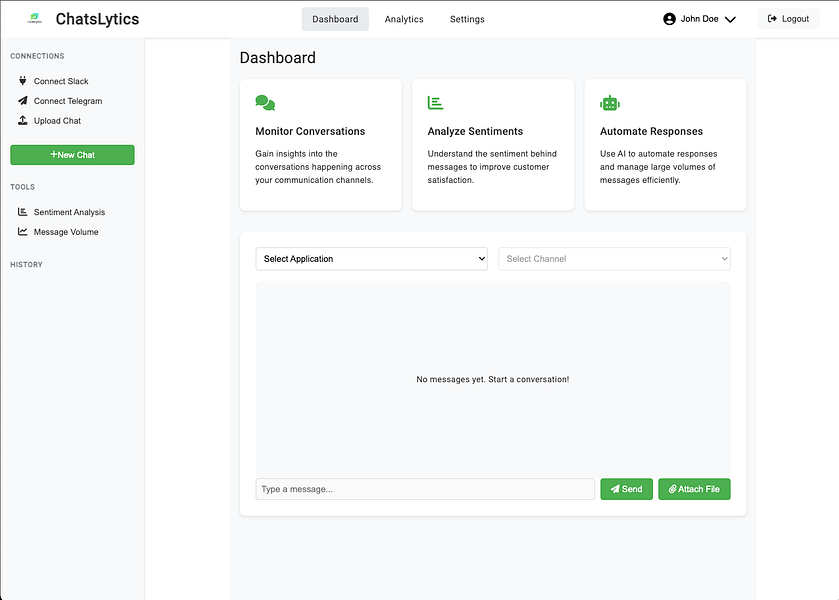Start a new chat with +New Chat
This screenshot has width=839, height=600.
[72, 155]
